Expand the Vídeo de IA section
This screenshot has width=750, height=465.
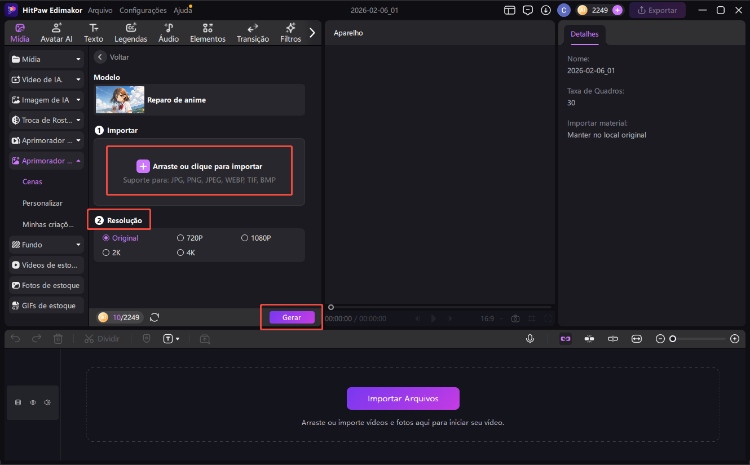coord(46,79)
